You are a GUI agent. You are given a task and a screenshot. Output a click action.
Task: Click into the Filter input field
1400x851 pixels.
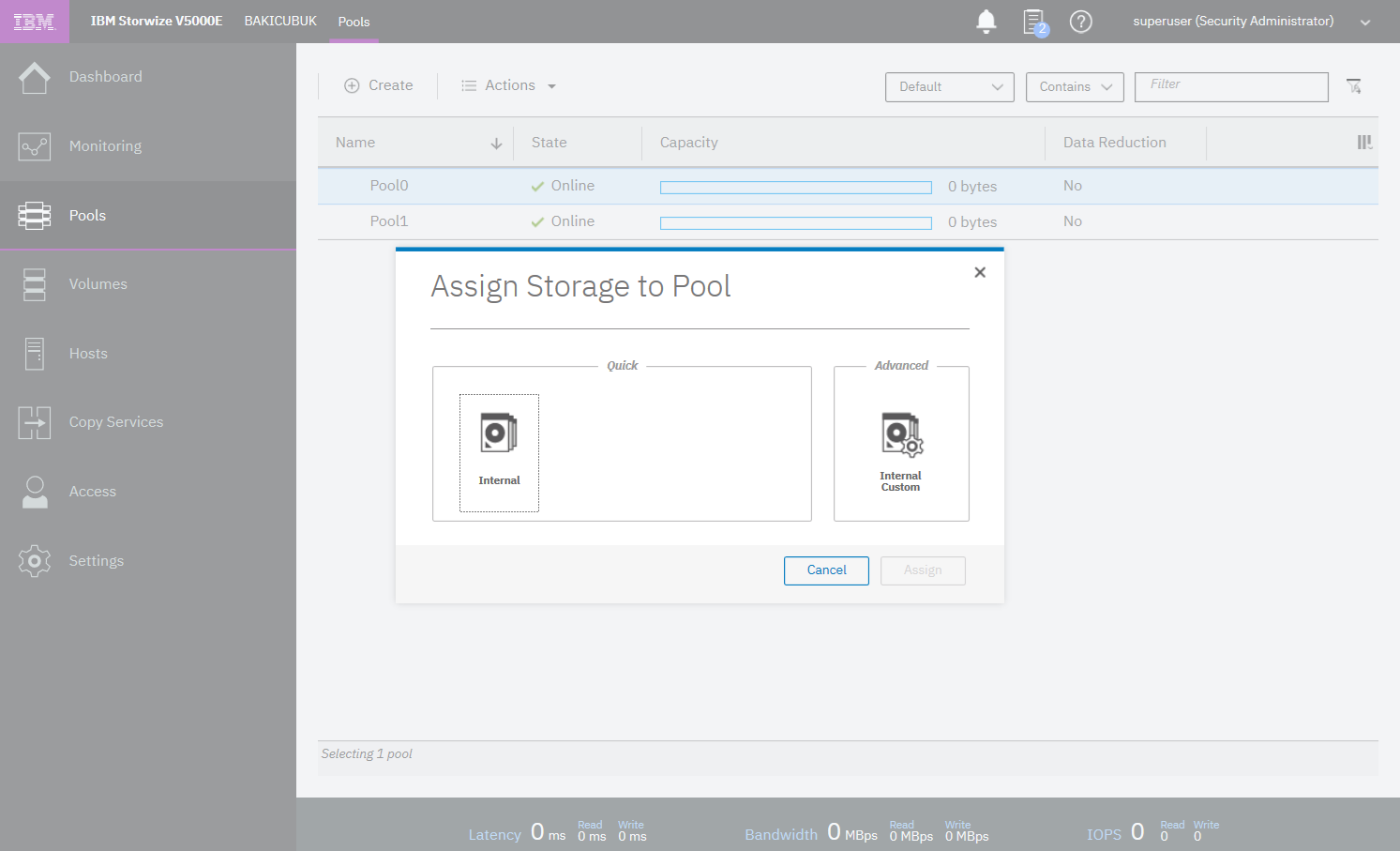1231,86
